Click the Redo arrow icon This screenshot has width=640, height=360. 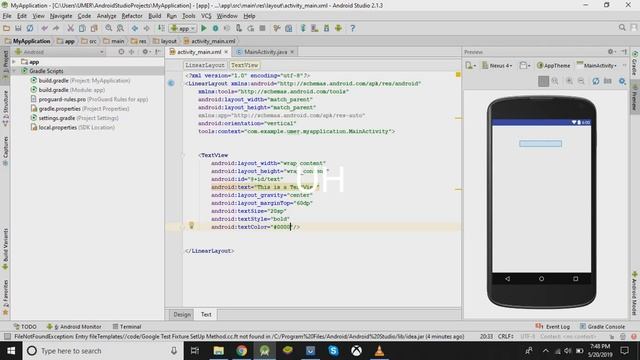tap(56, 28)
